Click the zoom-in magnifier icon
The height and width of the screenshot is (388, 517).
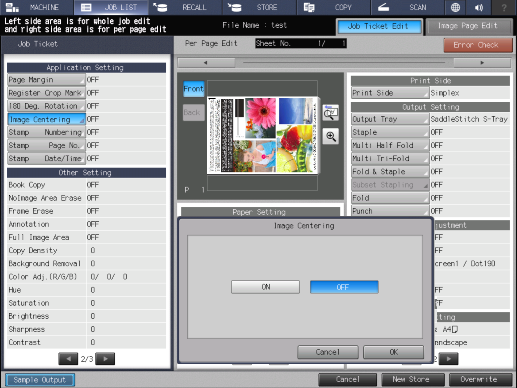331,136
